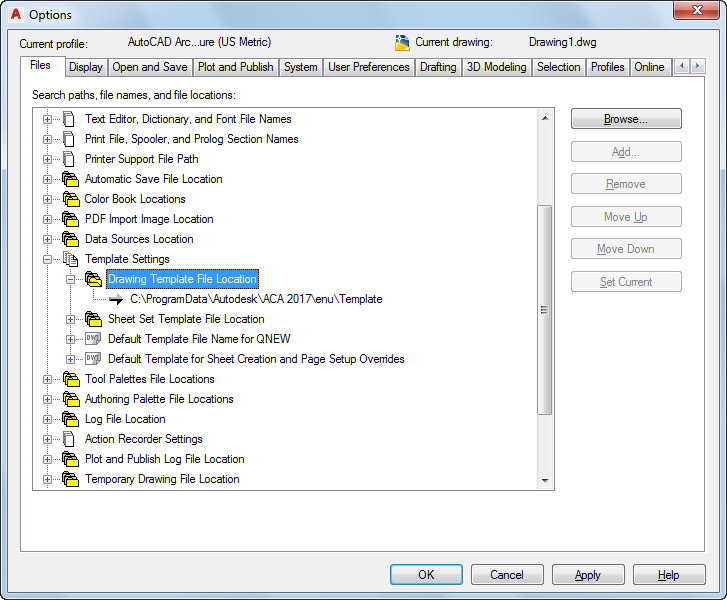This screenshot has height=600, width=727.
Task: Select the Online tab
Action: (x=649, y=67)
